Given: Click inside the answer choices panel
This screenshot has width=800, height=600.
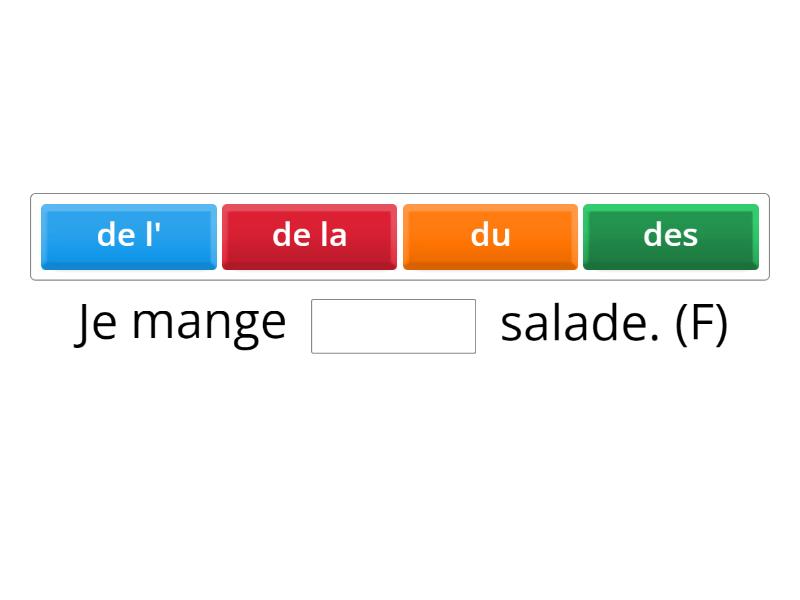Looking at the screenshot, I should 400,236.
